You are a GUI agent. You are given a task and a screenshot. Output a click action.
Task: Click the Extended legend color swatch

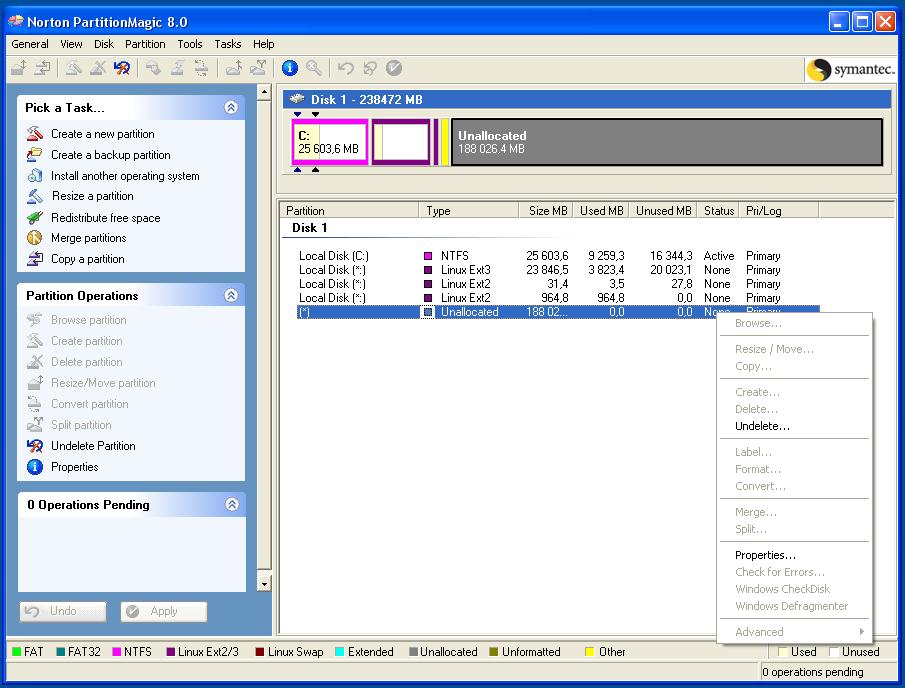[339, 652]
